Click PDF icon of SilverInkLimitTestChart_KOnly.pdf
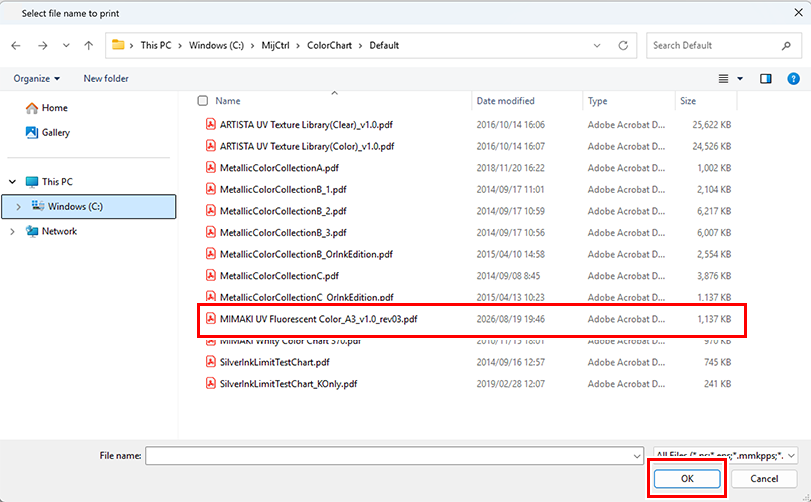This screenshot has height=502, width=811. pos(211,384)
